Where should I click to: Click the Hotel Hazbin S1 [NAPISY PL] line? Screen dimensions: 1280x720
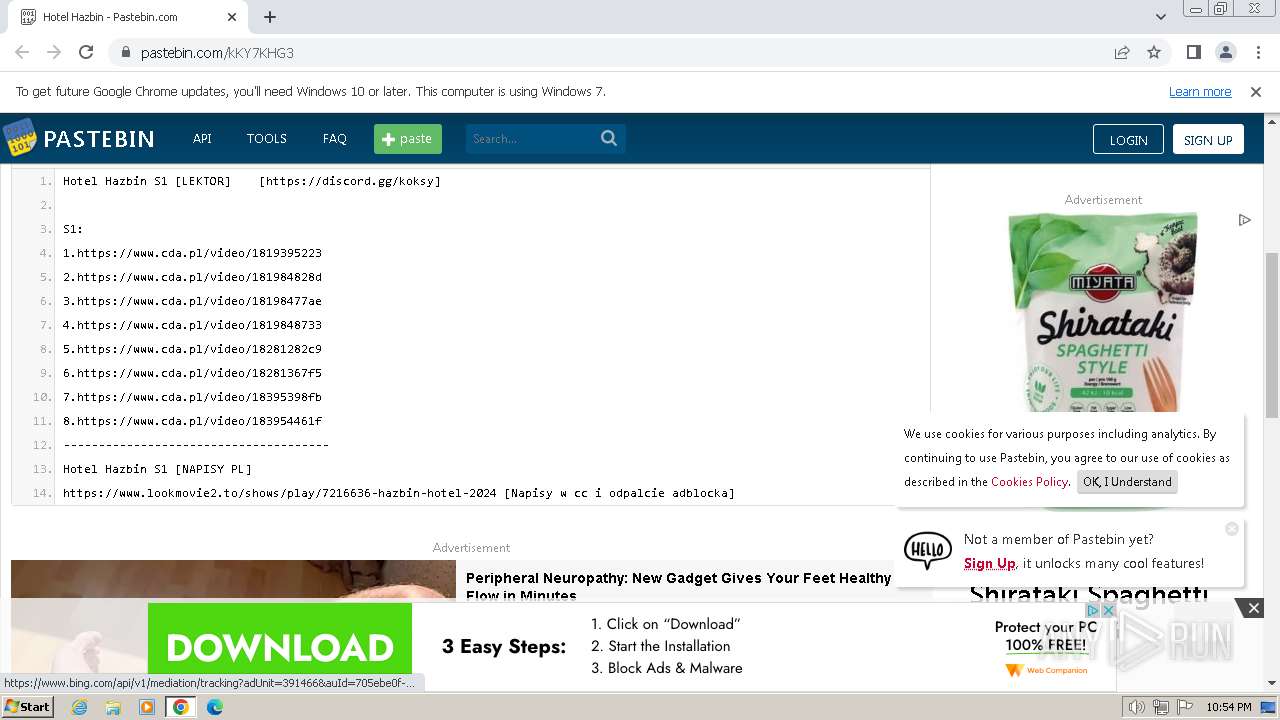click(157, 469)
